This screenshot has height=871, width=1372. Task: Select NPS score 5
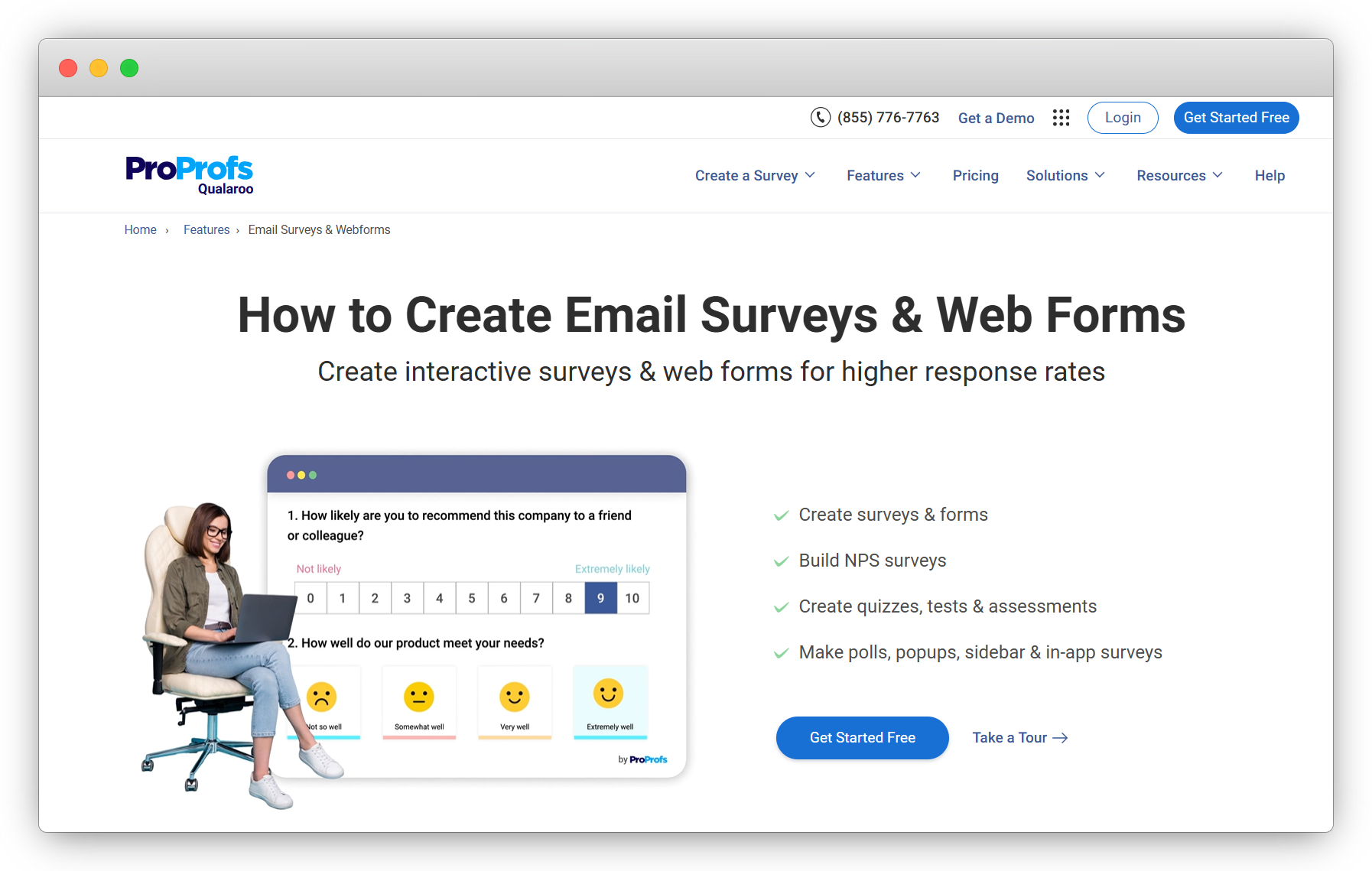click(472, 598)
